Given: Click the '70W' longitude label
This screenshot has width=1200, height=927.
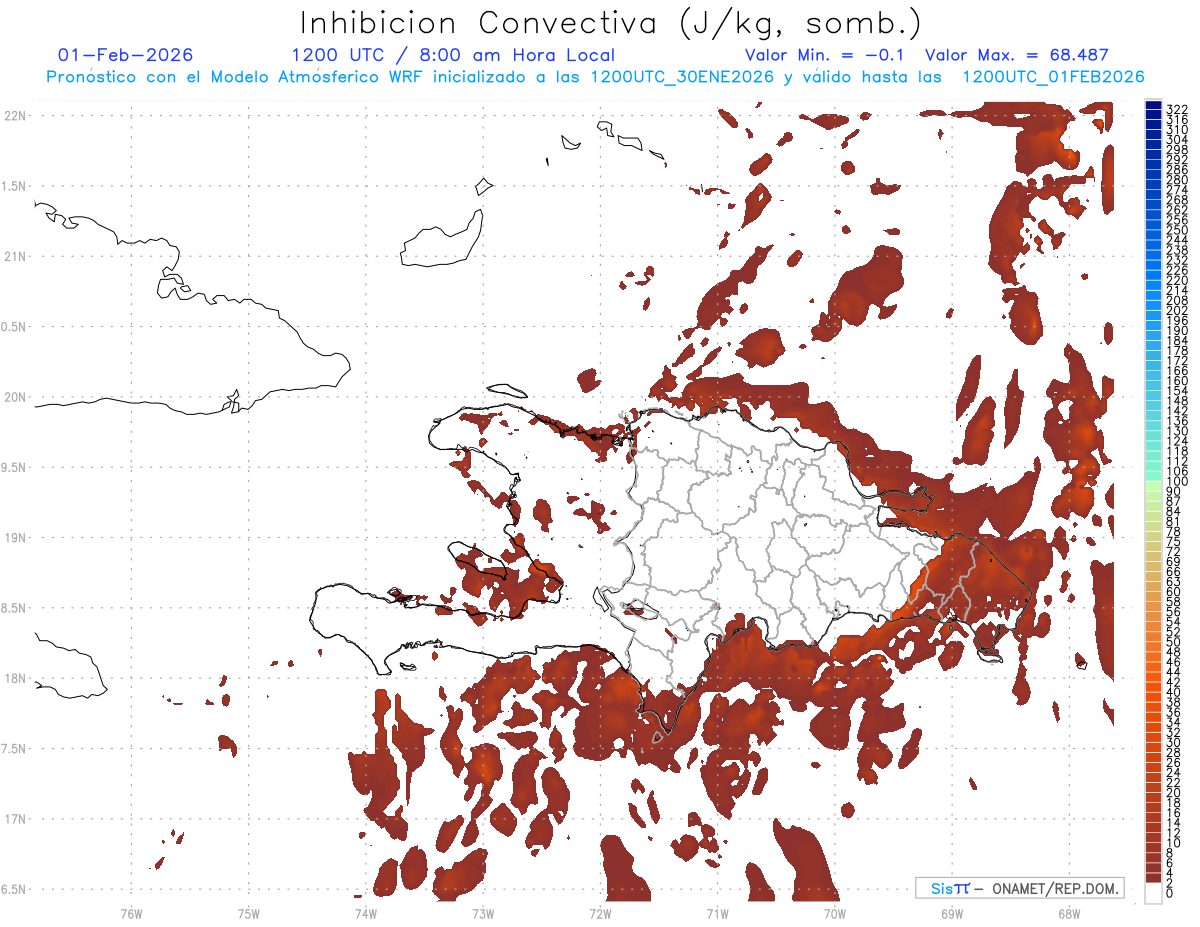Looking at the screenshot, I should tap(834, 912).
